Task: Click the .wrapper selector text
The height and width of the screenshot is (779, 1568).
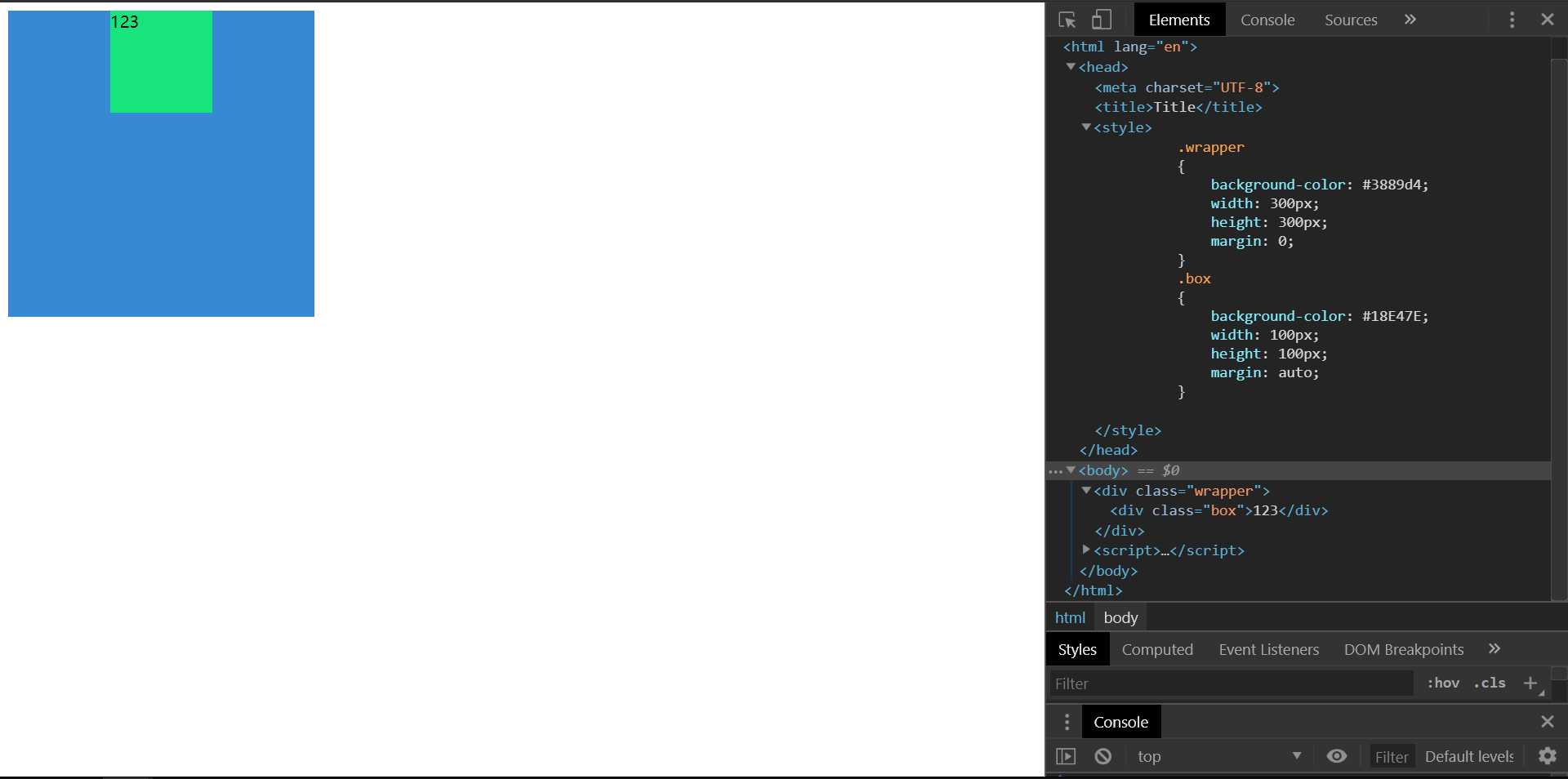Action: coord(1211,147)
